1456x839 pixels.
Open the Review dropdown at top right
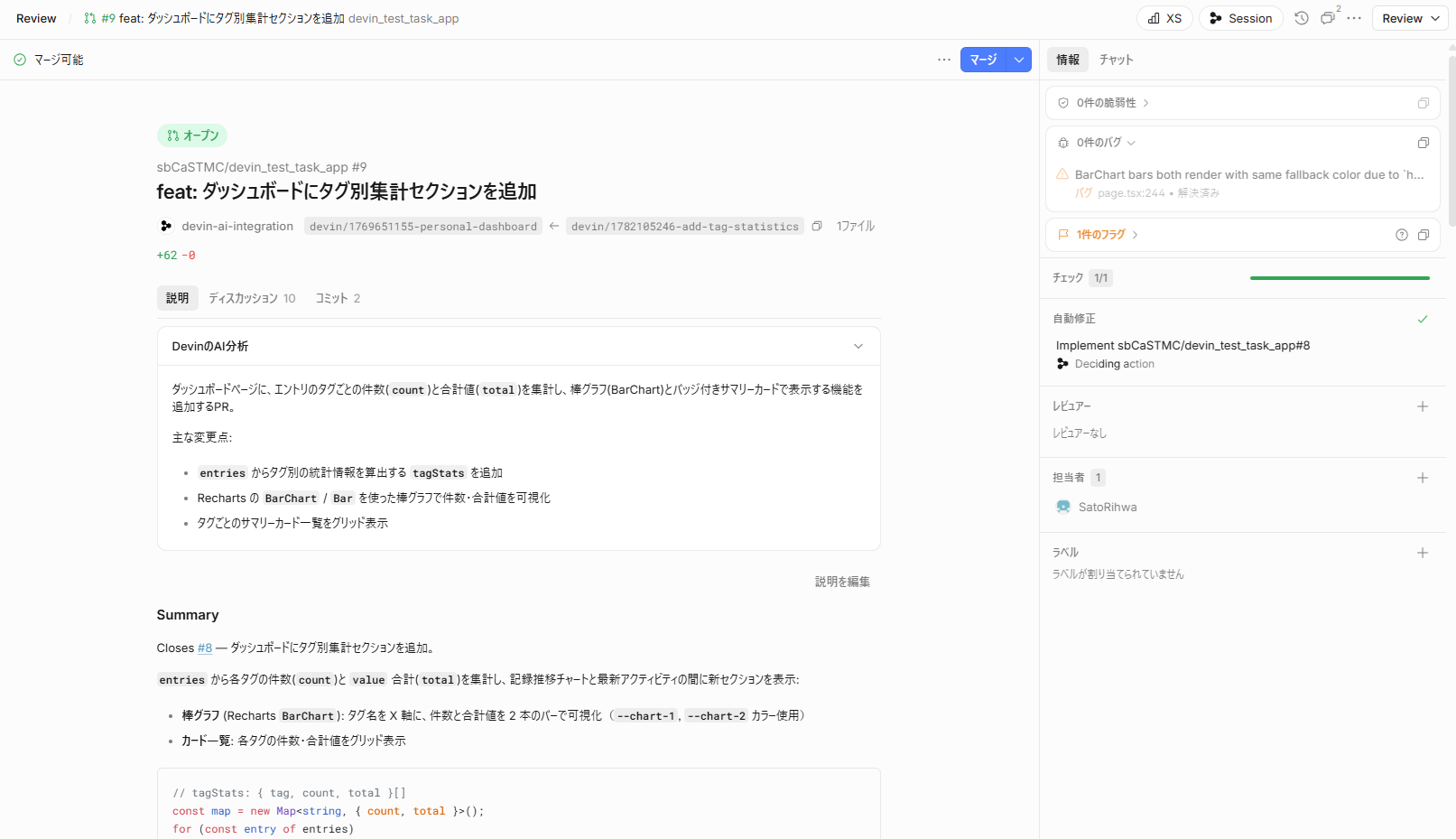[x=1411, y=18]
